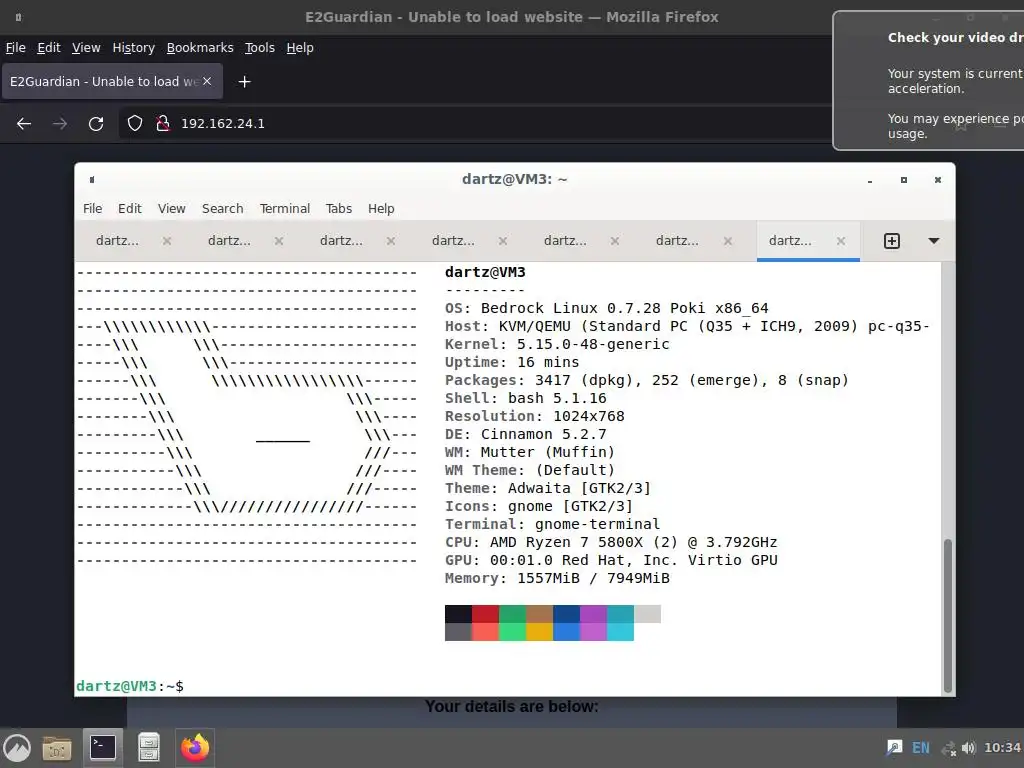Open the Cinnamon main menu
Screen dimensions: 1024x768
[x=17, y=748]
